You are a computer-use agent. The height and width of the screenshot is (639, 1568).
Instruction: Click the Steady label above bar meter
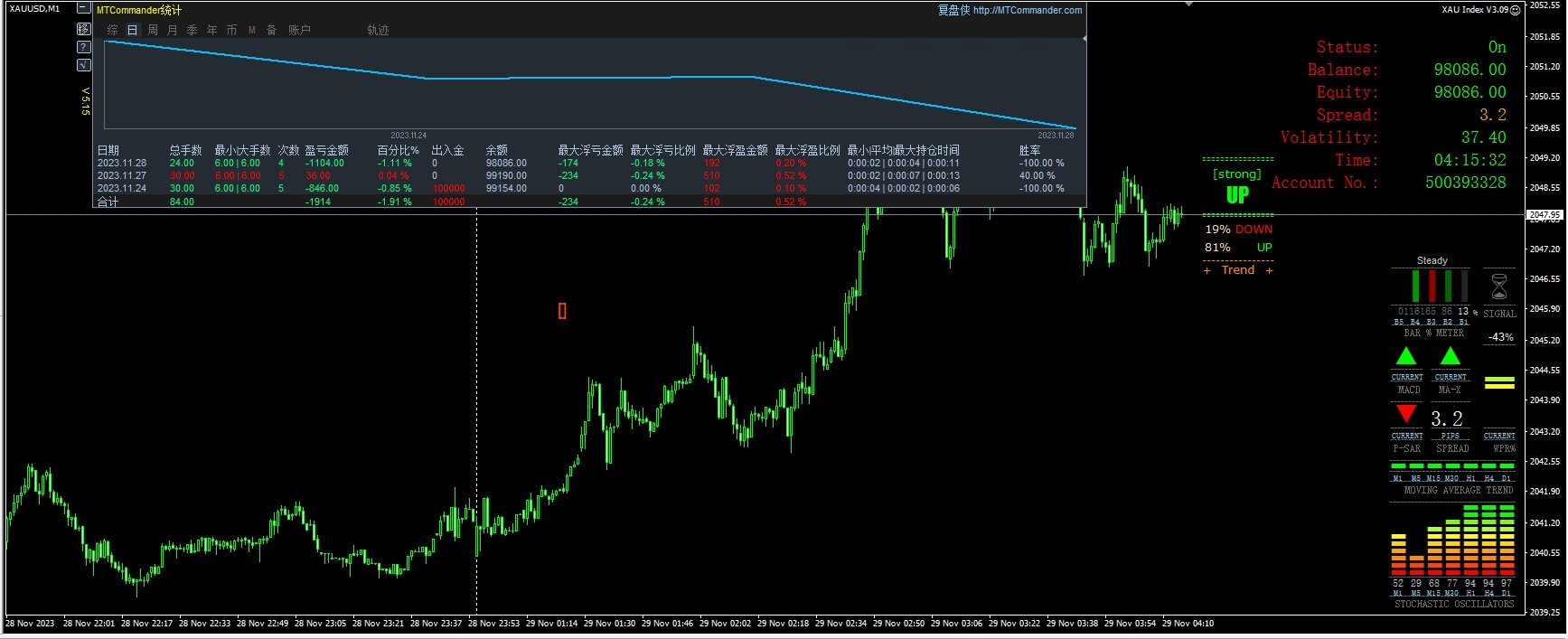(1432, 260)
